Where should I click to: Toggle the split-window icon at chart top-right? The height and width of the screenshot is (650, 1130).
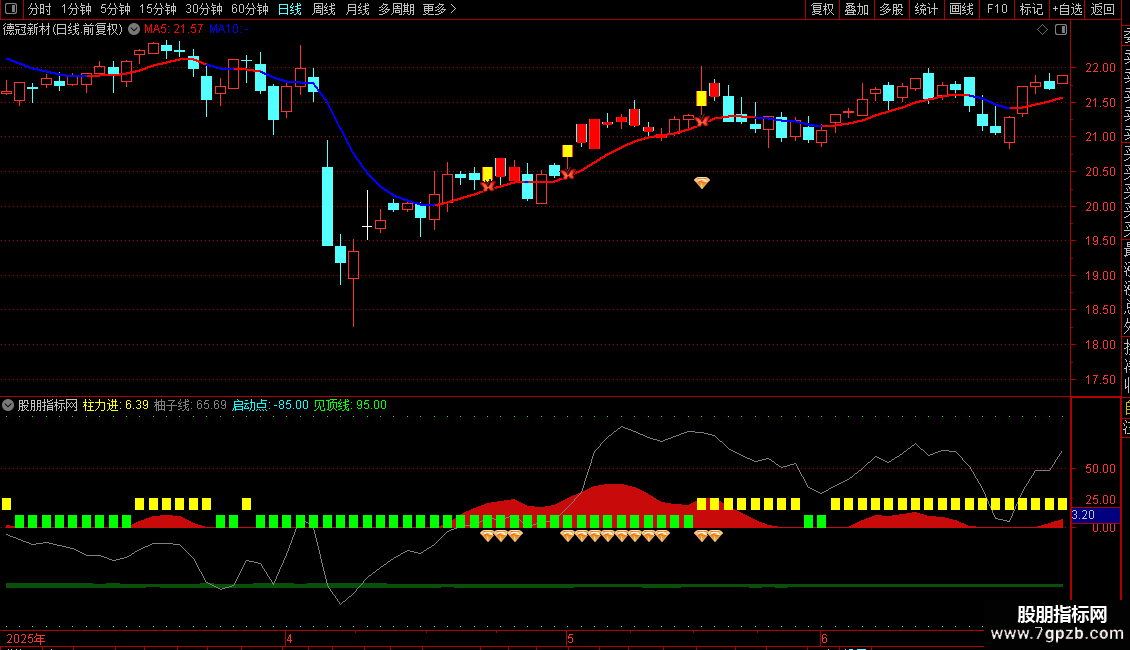(1061, 30)
